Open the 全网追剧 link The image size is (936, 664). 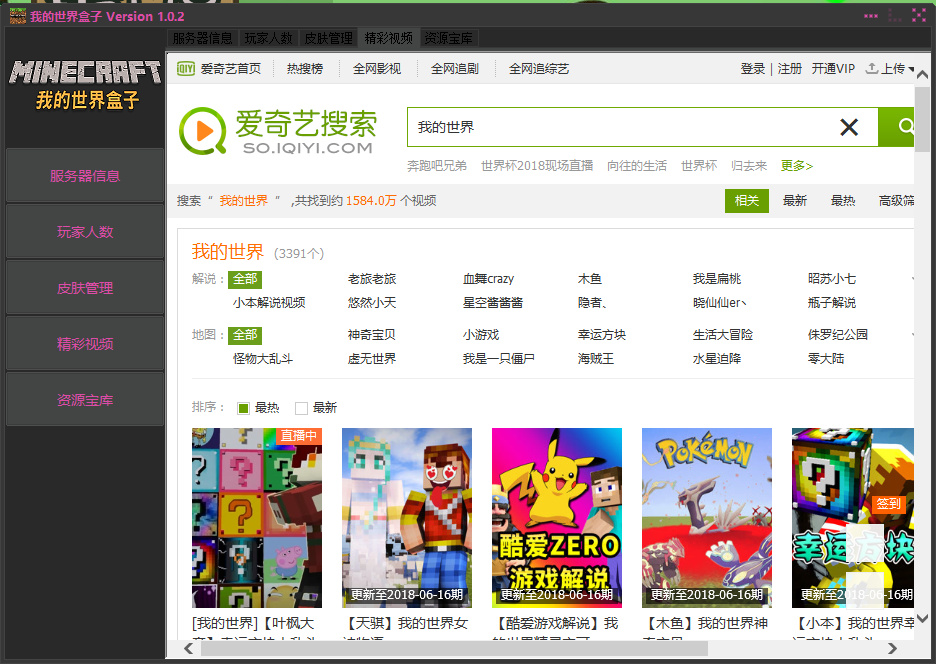click(x=455, y=69)
